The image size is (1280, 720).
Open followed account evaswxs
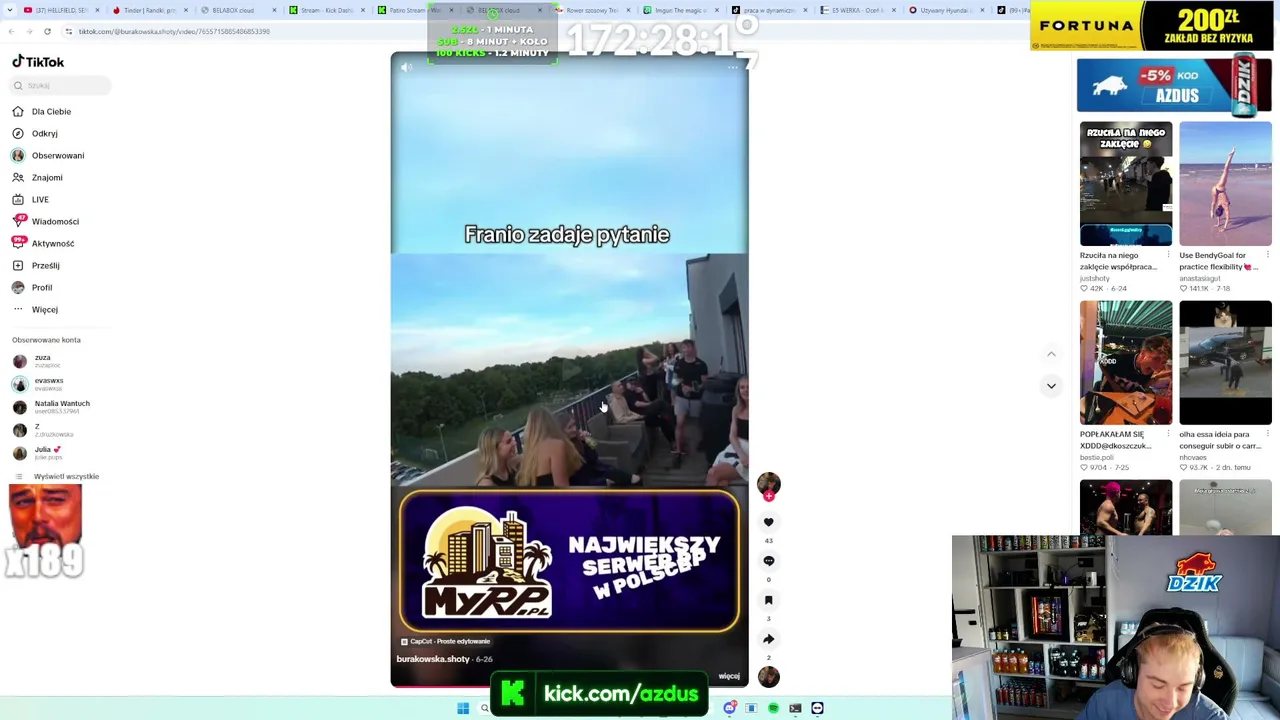38,384
